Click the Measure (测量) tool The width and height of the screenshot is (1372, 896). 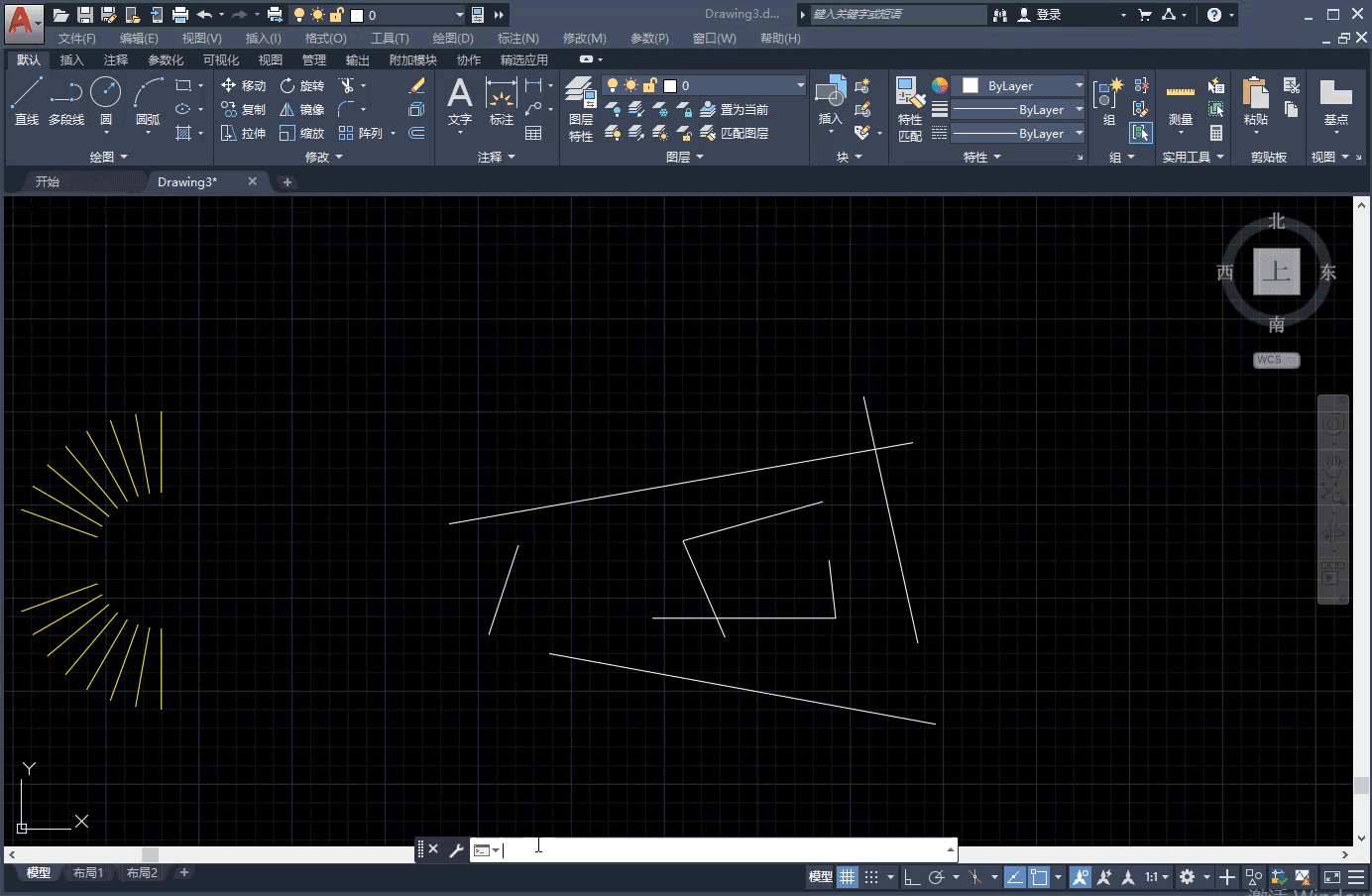[x=1180, y=102]
